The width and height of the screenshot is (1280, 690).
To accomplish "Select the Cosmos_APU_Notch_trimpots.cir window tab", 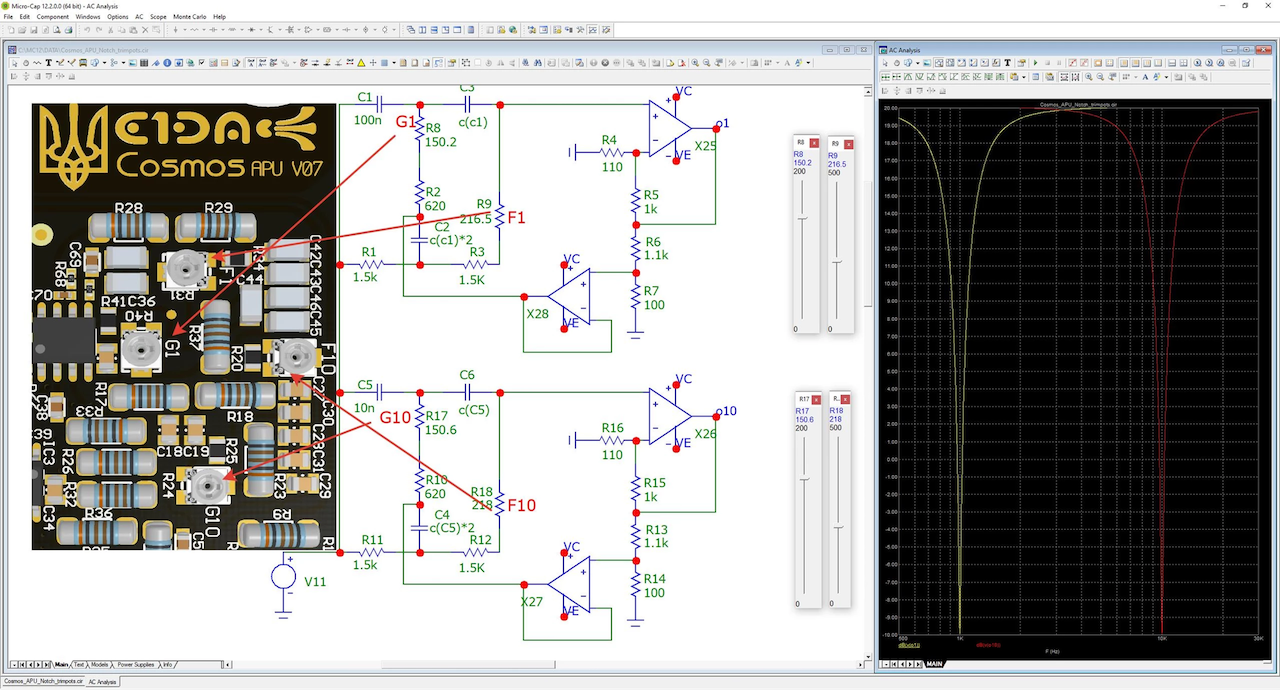I will [x=43, y=681].
